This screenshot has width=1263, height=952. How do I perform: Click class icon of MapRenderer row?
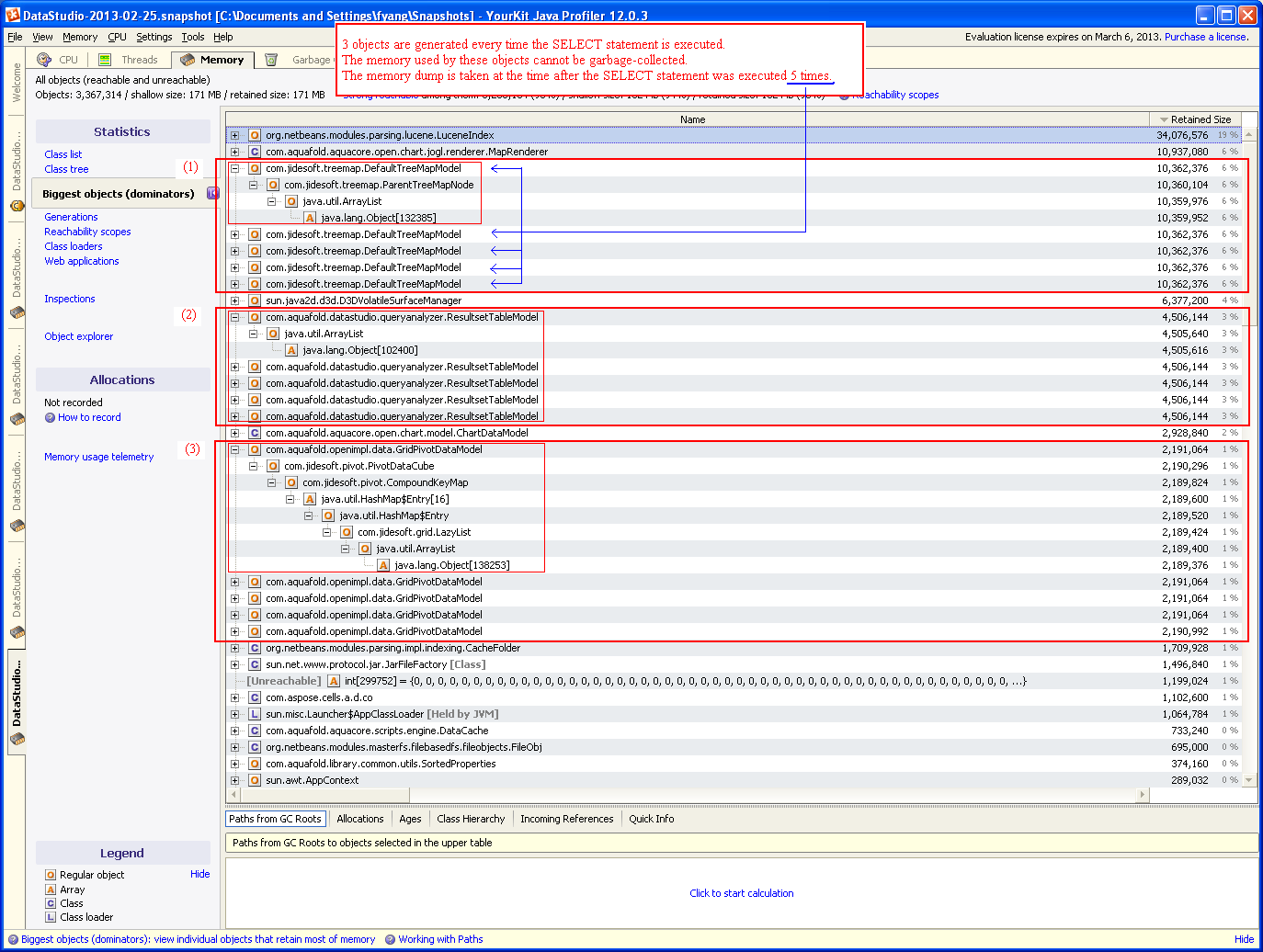click(255, 152)
